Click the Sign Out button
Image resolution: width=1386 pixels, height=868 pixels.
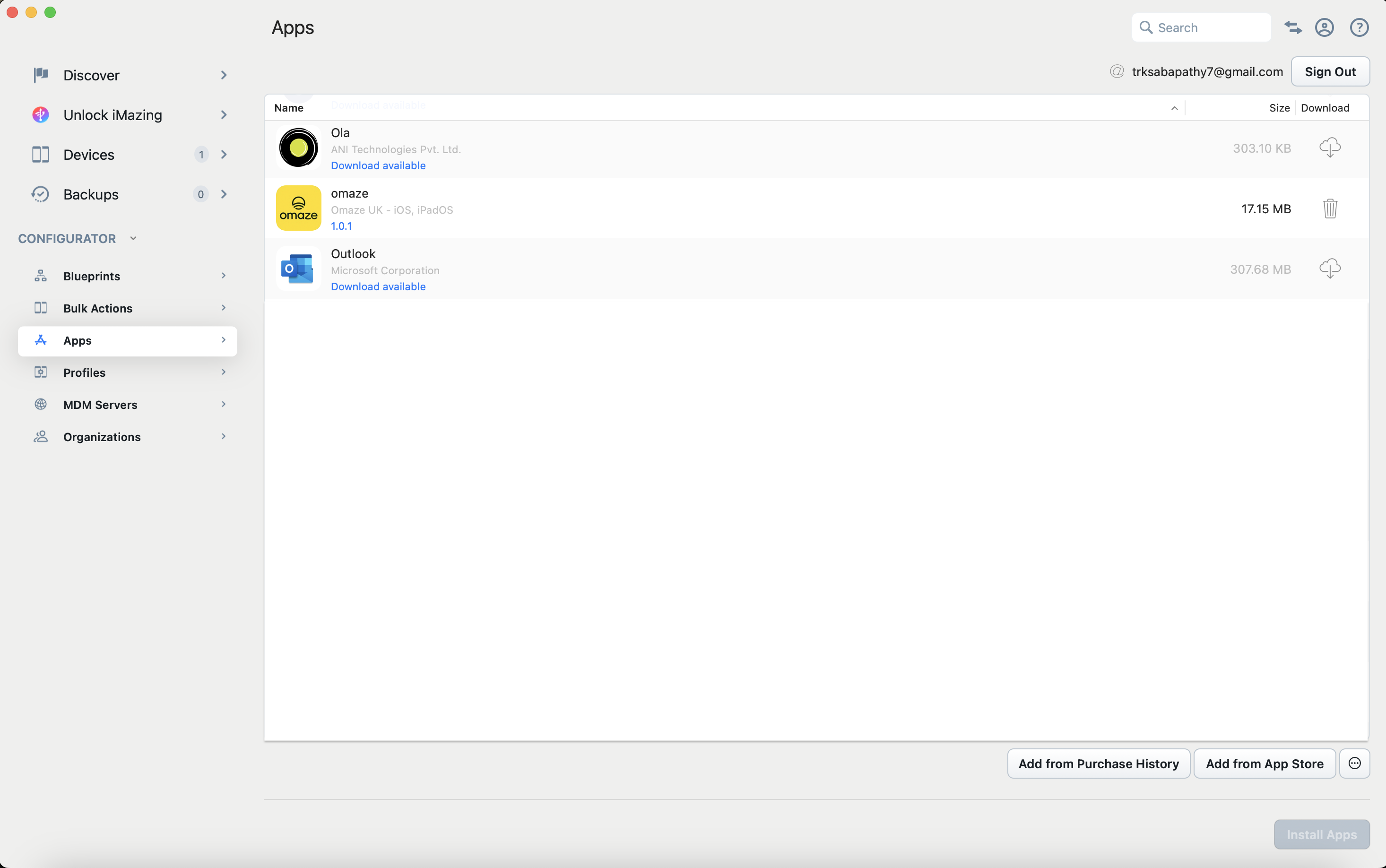tap(1330, 71)
